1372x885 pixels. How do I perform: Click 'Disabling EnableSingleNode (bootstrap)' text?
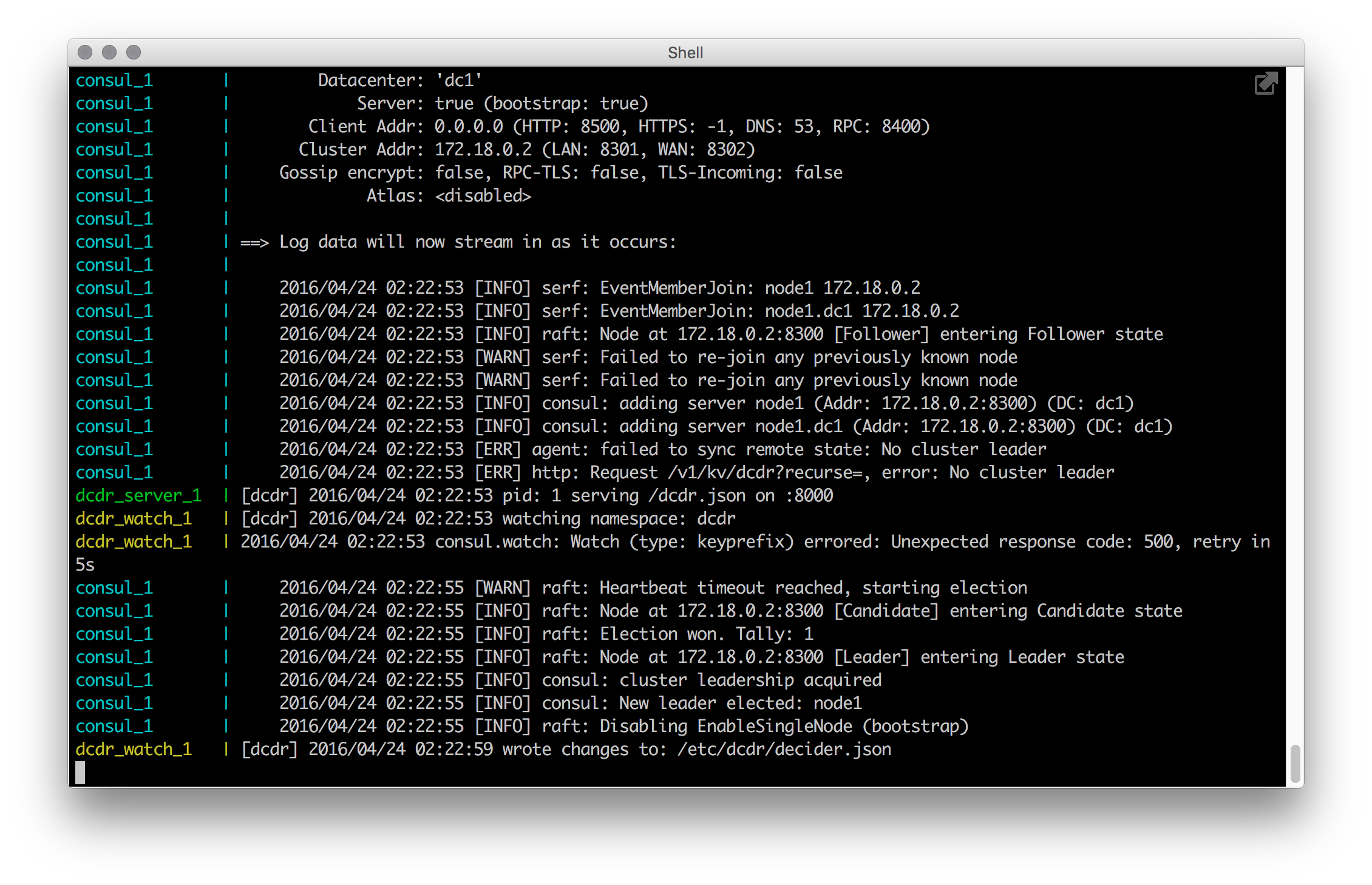tap(784, 726)
